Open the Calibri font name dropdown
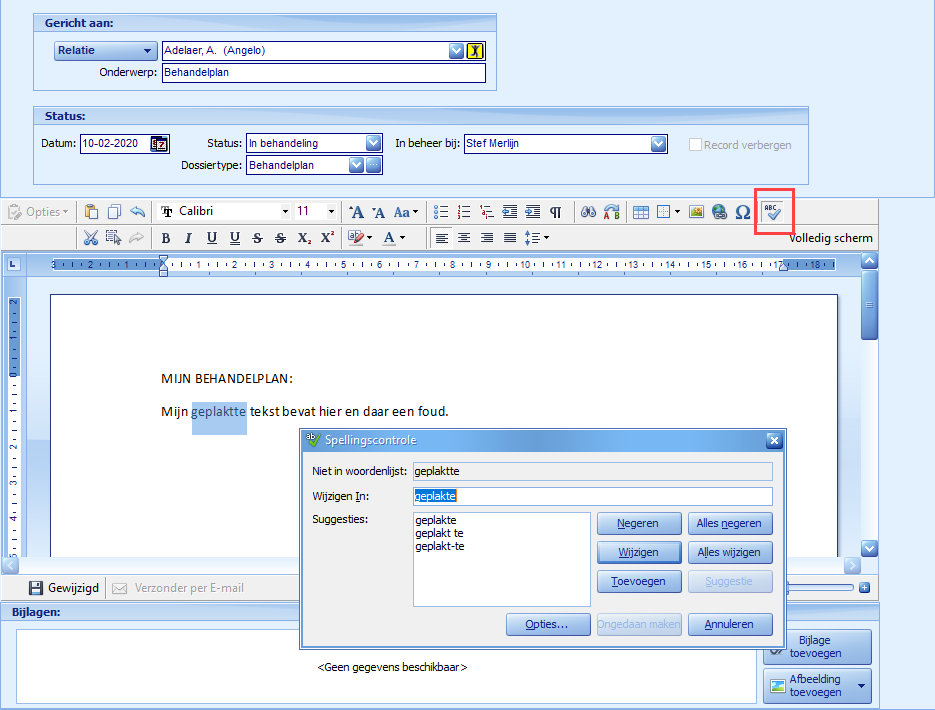935x710 pixels. [285, 212]
